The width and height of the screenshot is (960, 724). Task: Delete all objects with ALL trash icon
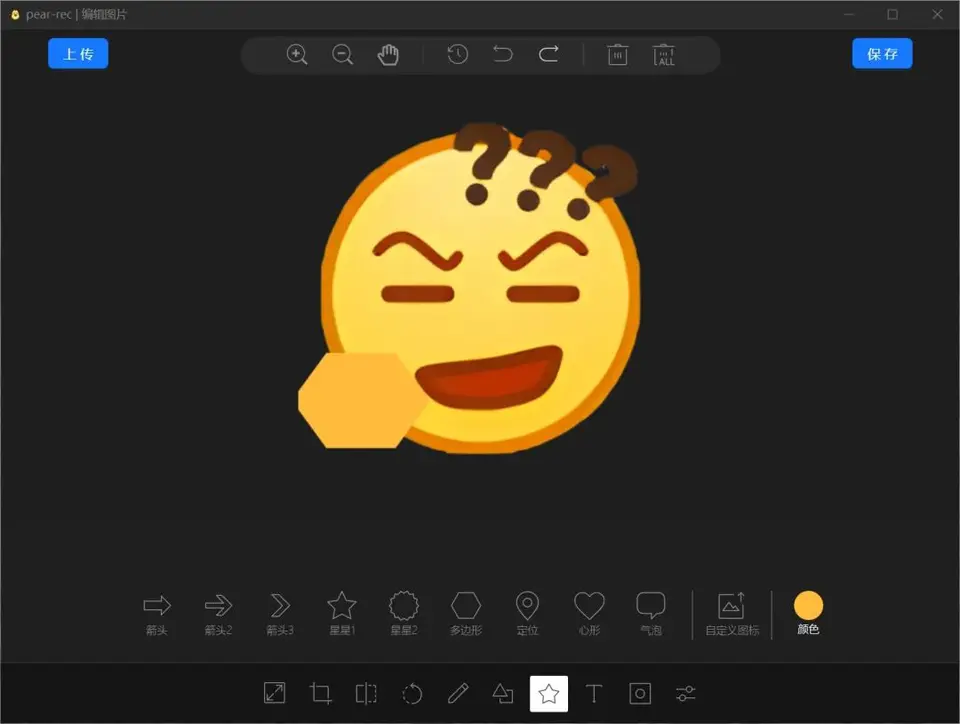[x=664, y=54]
